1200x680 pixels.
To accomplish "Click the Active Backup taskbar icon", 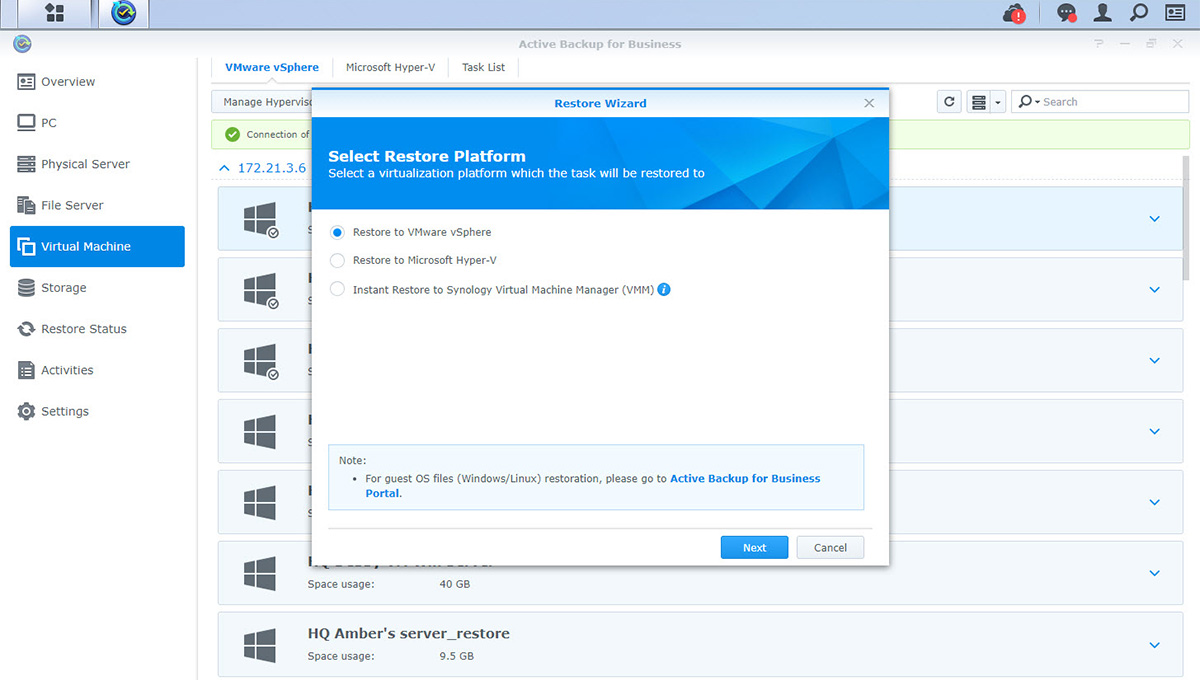I will (123, 14).
